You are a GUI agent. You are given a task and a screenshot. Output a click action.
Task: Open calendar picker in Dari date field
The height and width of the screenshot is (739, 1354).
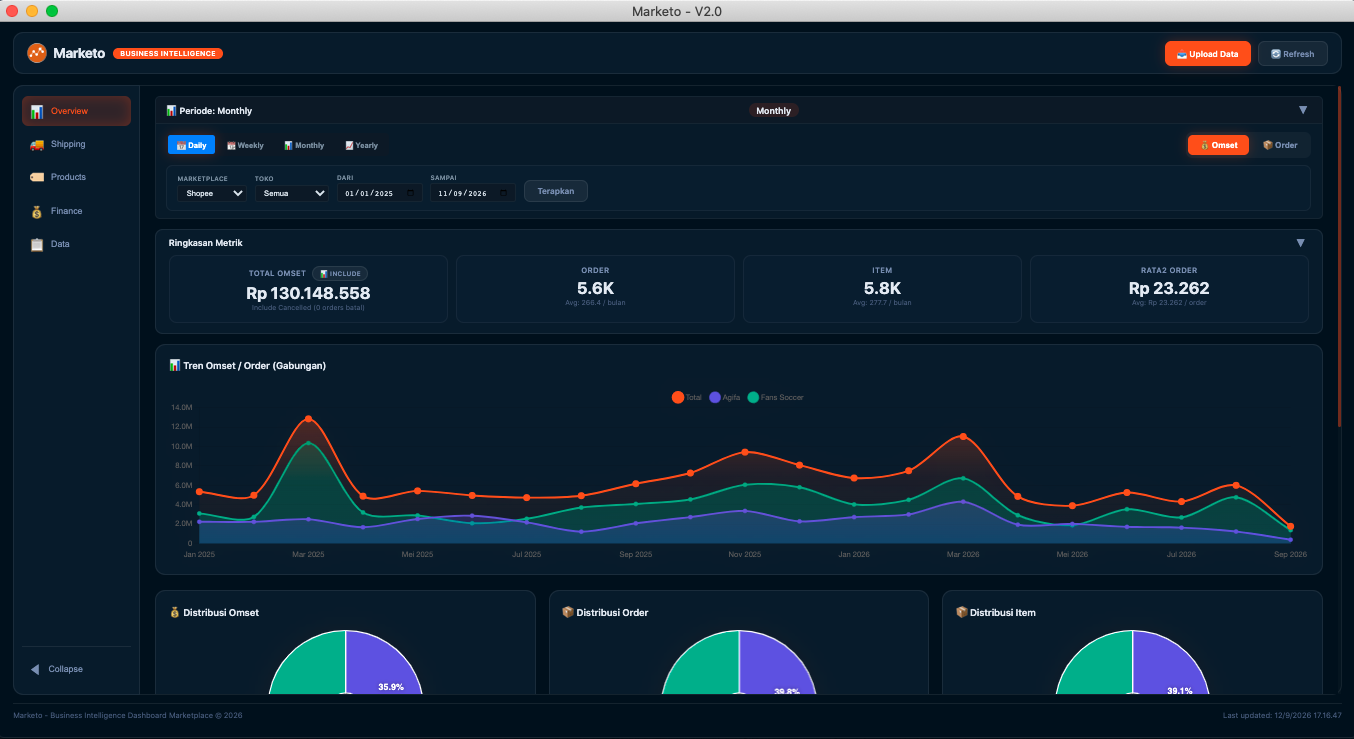coord(410,193)
